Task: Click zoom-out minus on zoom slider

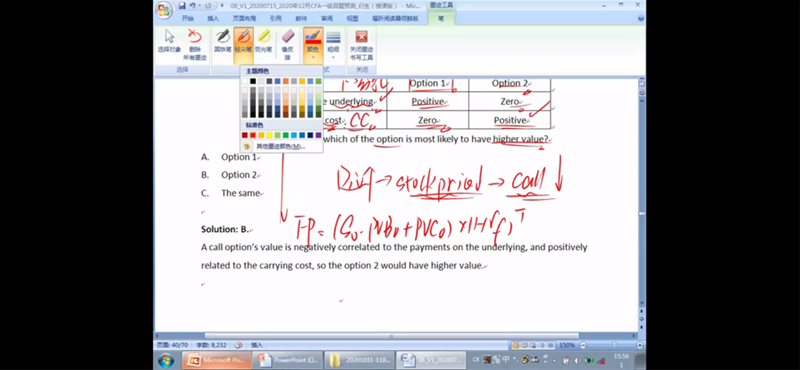Action: point(583,346)
